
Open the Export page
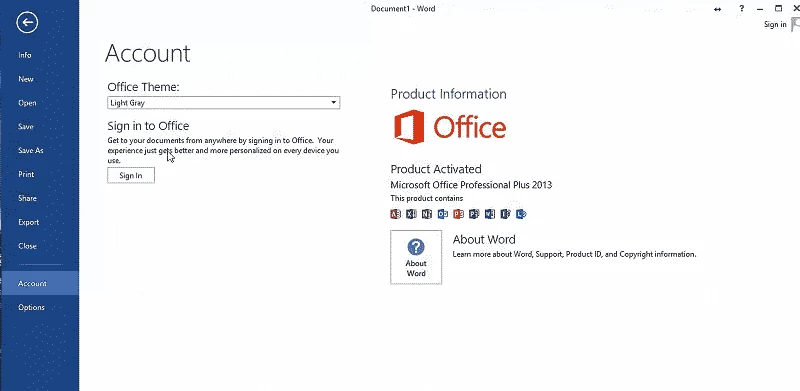tap(29, 222)
